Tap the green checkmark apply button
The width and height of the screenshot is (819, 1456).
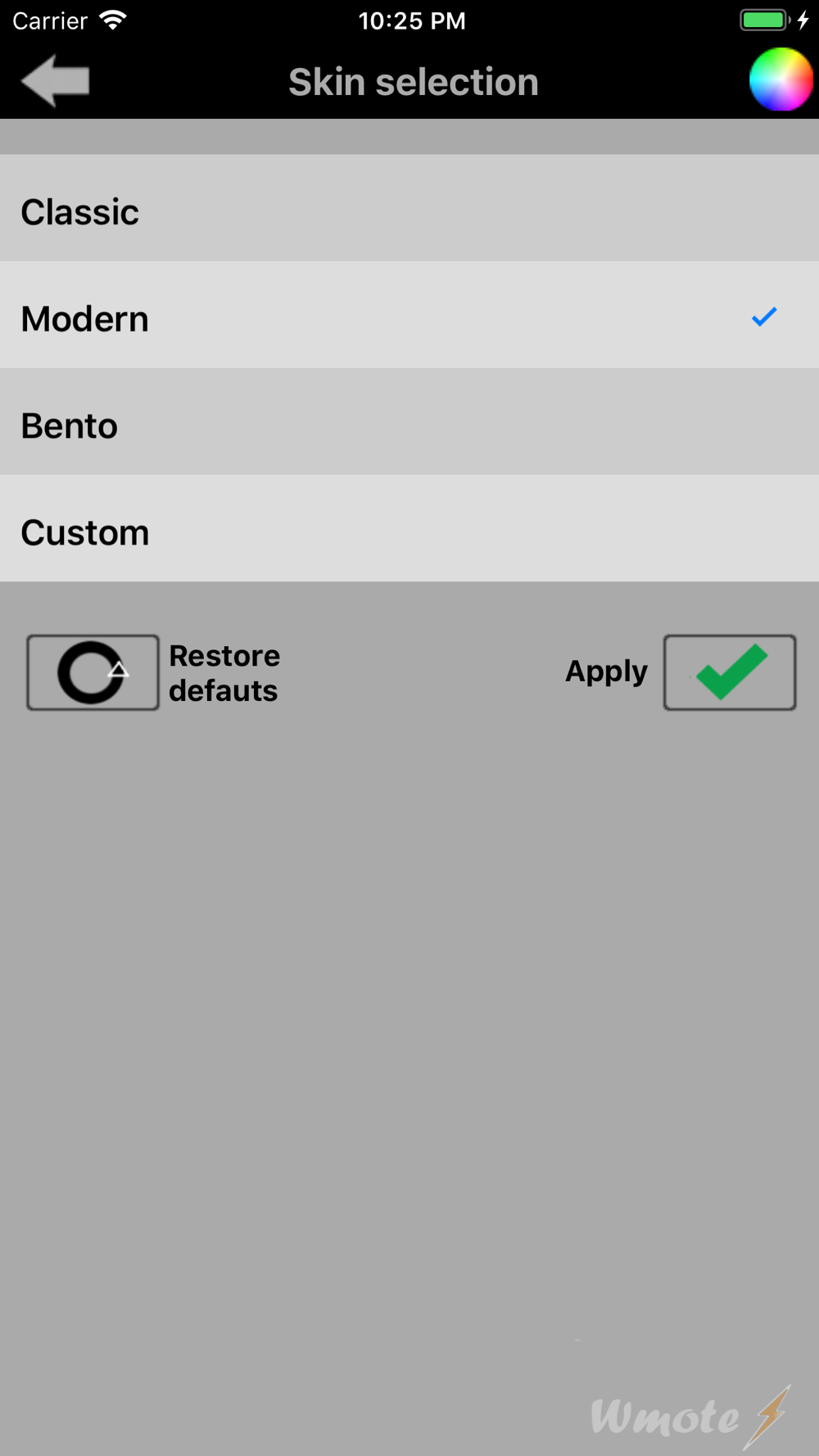point(730,672)
